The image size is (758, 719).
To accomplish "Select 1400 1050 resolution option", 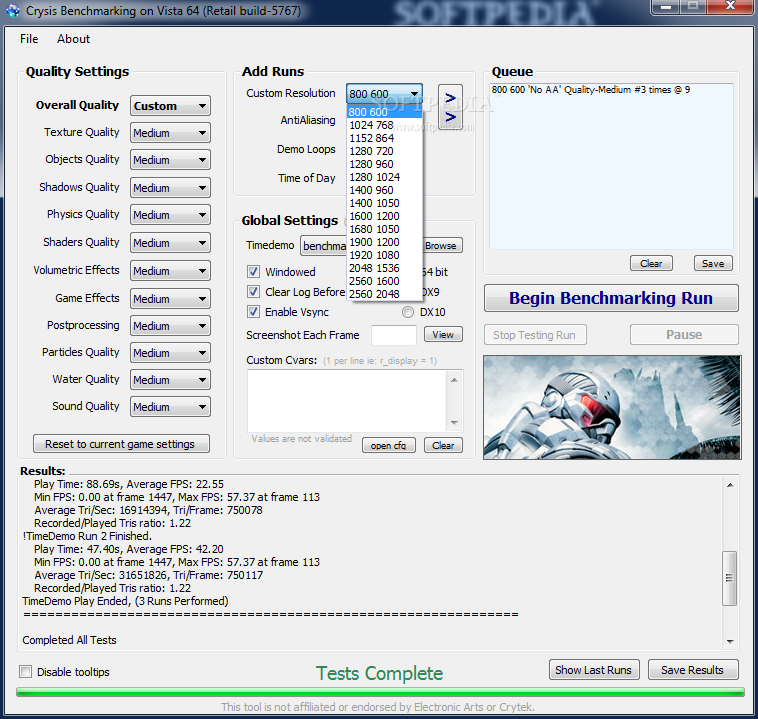I will (x=384, y=203).
